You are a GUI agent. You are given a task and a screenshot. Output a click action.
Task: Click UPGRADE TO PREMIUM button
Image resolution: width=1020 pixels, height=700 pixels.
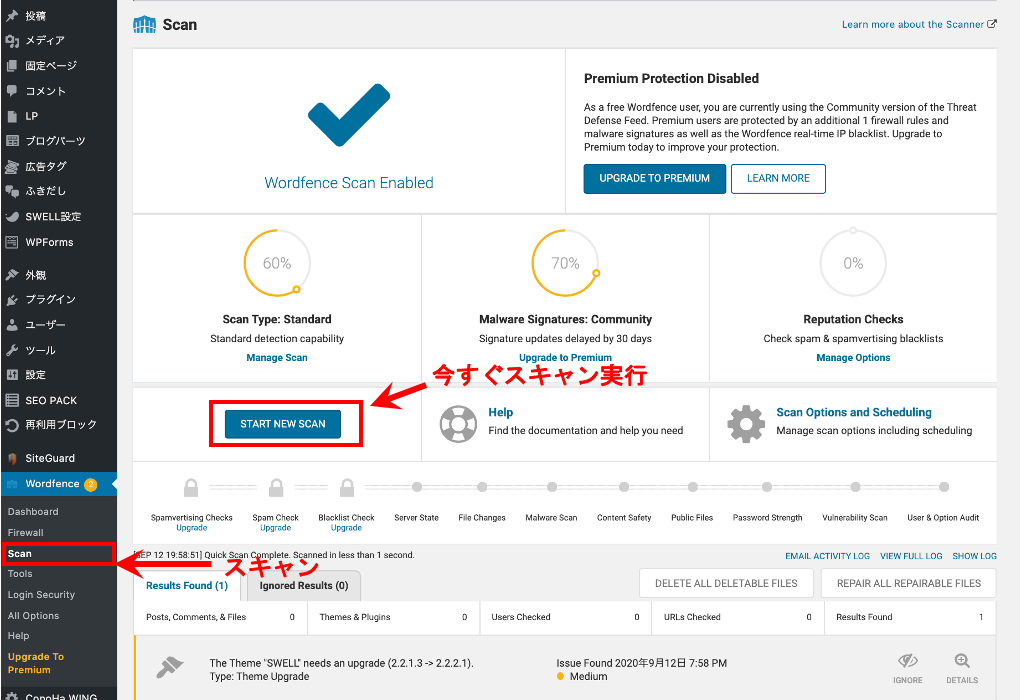(x=654, y=178)
